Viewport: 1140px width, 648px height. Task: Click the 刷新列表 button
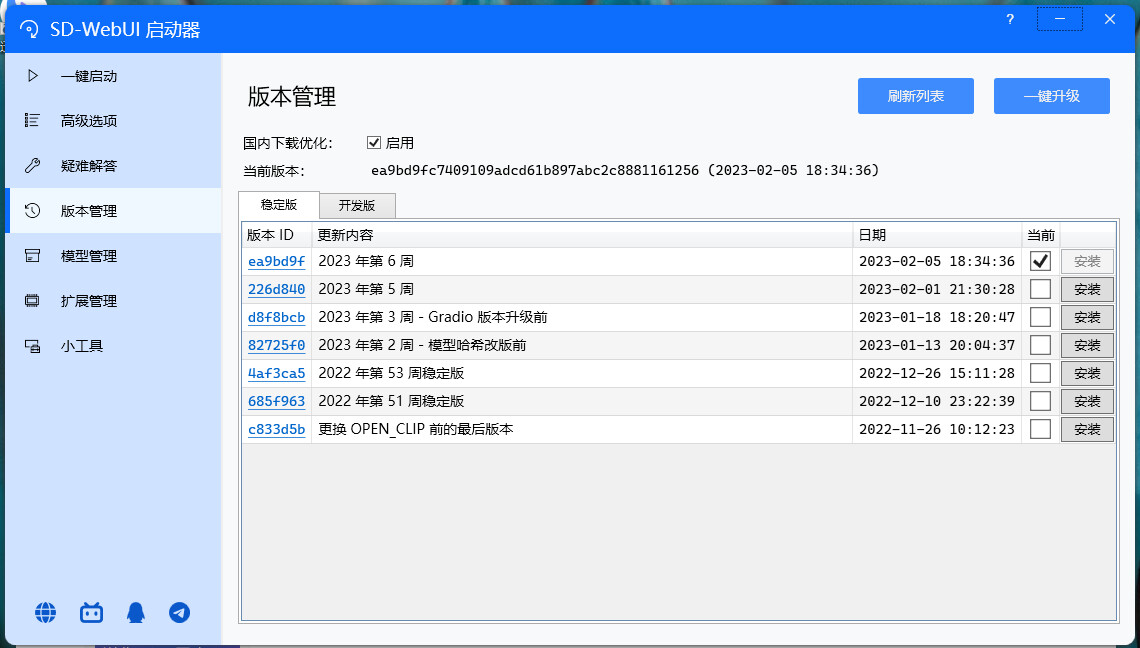pyautogui.click(x=915, y=96)
